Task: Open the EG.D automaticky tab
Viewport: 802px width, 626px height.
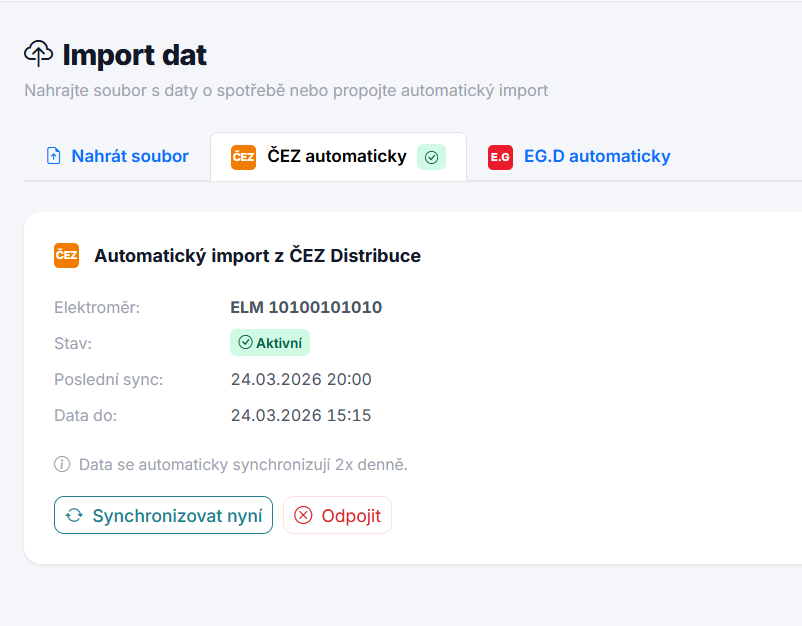Action: [x=596, y=156]
